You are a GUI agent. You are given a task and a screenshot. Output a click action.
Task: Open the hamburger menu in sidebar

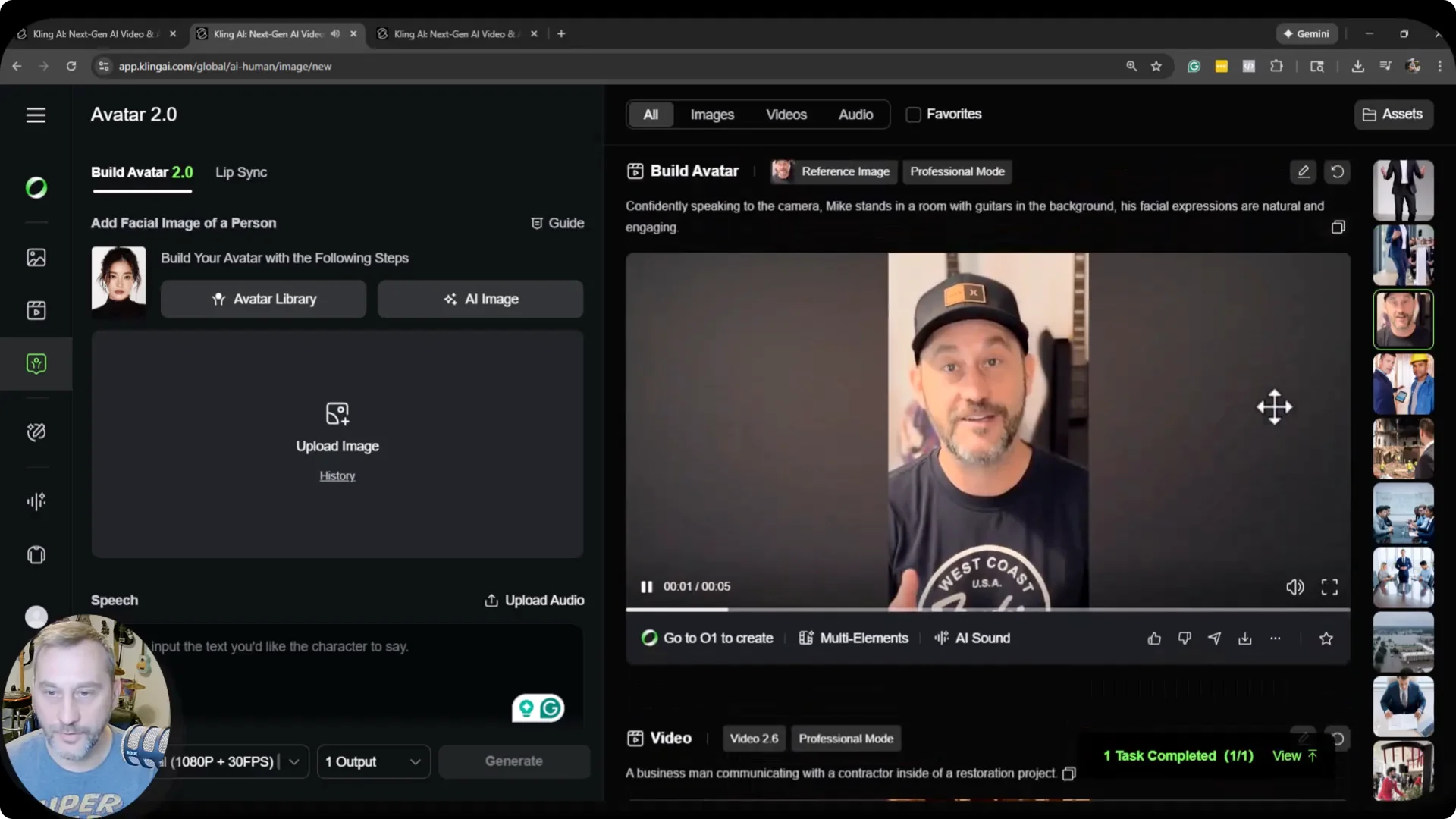click(x=36, y=115)
